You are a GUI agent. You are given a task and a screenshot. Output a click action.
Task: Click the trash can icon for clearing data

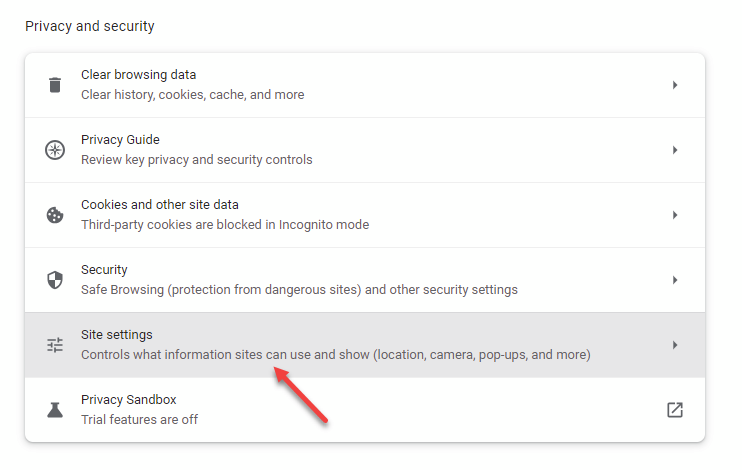click(55, 85)
